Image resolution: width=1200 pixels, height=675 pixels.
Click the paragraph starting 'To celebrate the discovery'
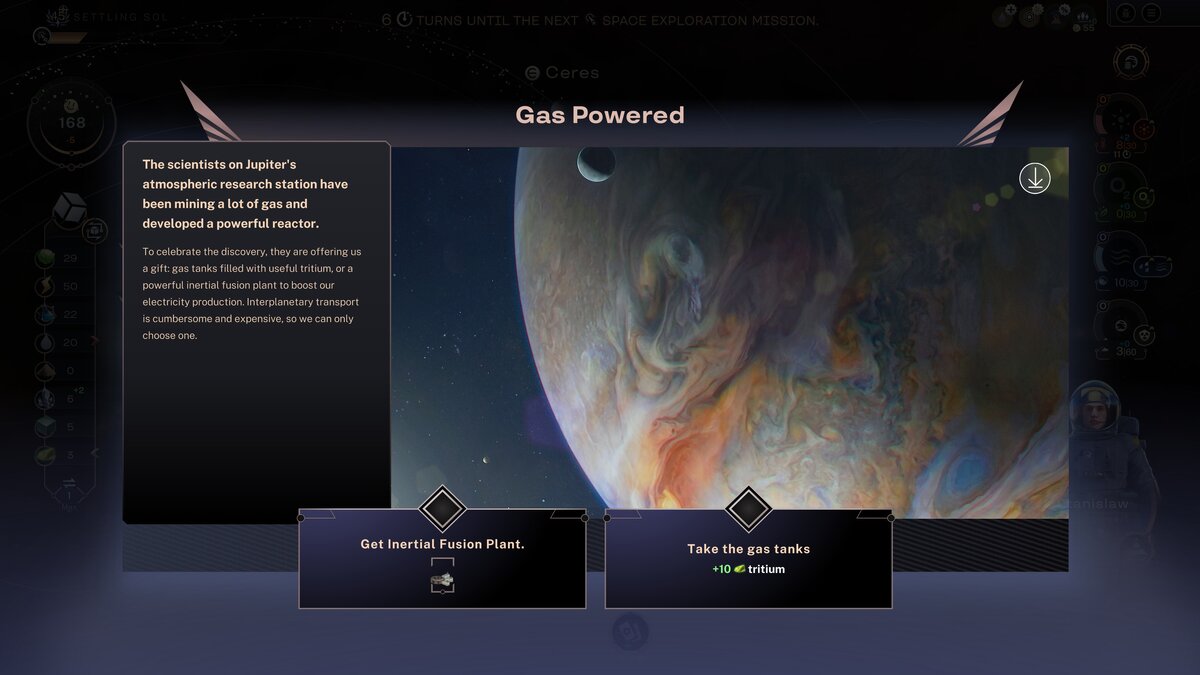tap(251, 293)
